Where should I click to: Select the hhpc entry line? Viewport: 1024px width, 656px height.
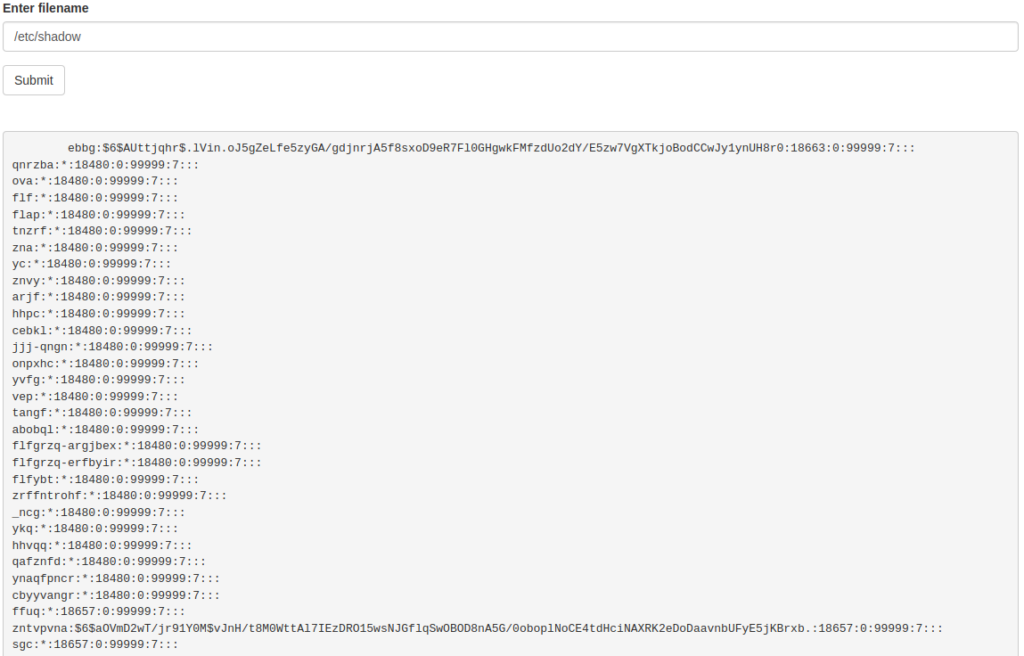(x=99, y=314)
